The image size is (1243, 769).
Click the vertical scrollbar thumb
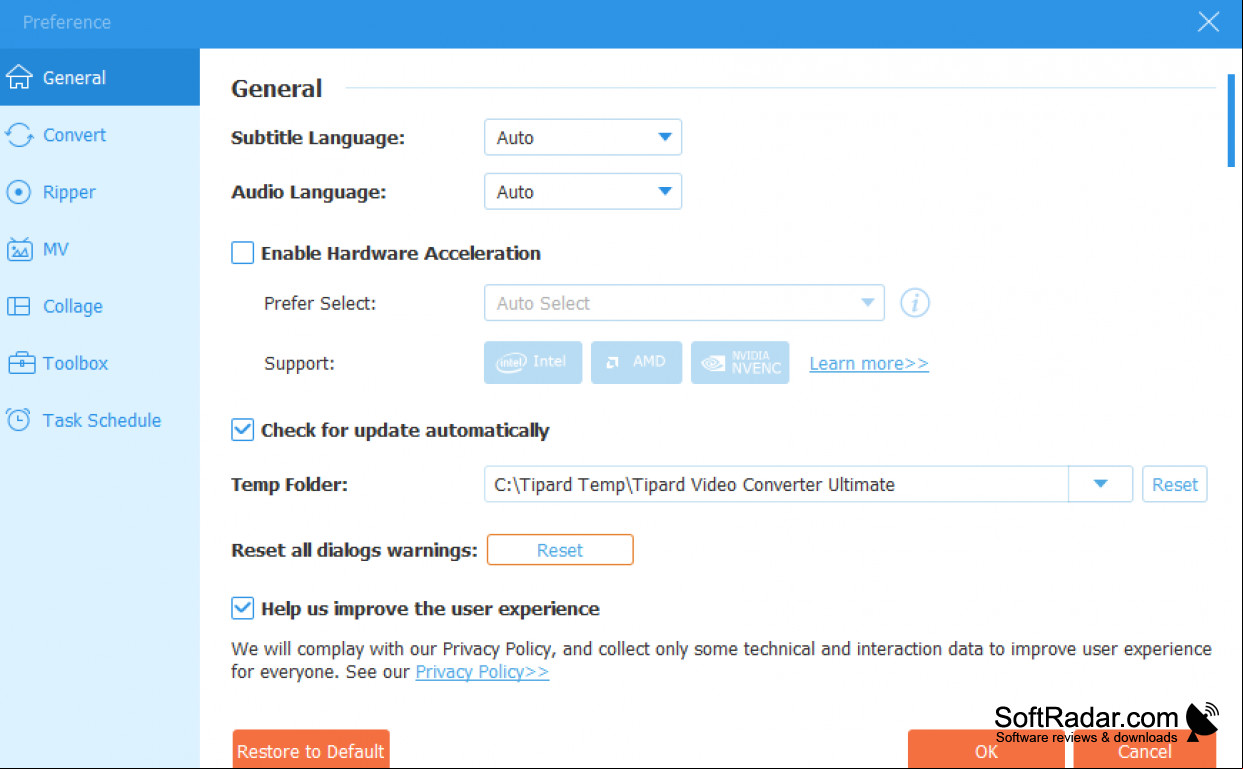pos(1231,119)
